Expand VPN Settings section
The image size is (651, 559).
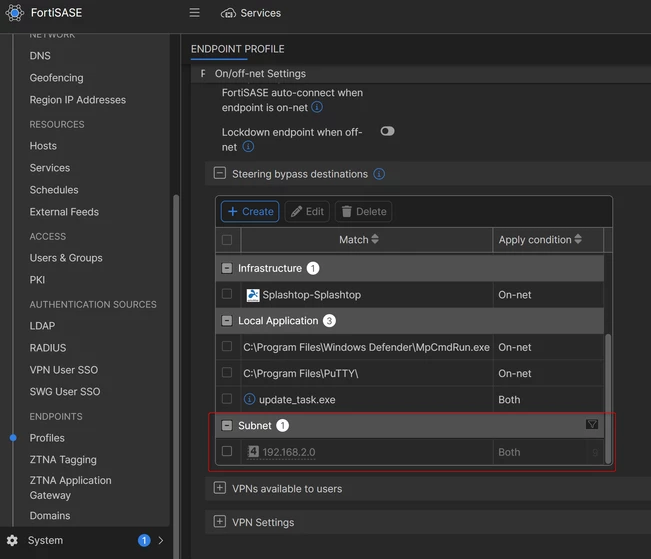[220, 521]
